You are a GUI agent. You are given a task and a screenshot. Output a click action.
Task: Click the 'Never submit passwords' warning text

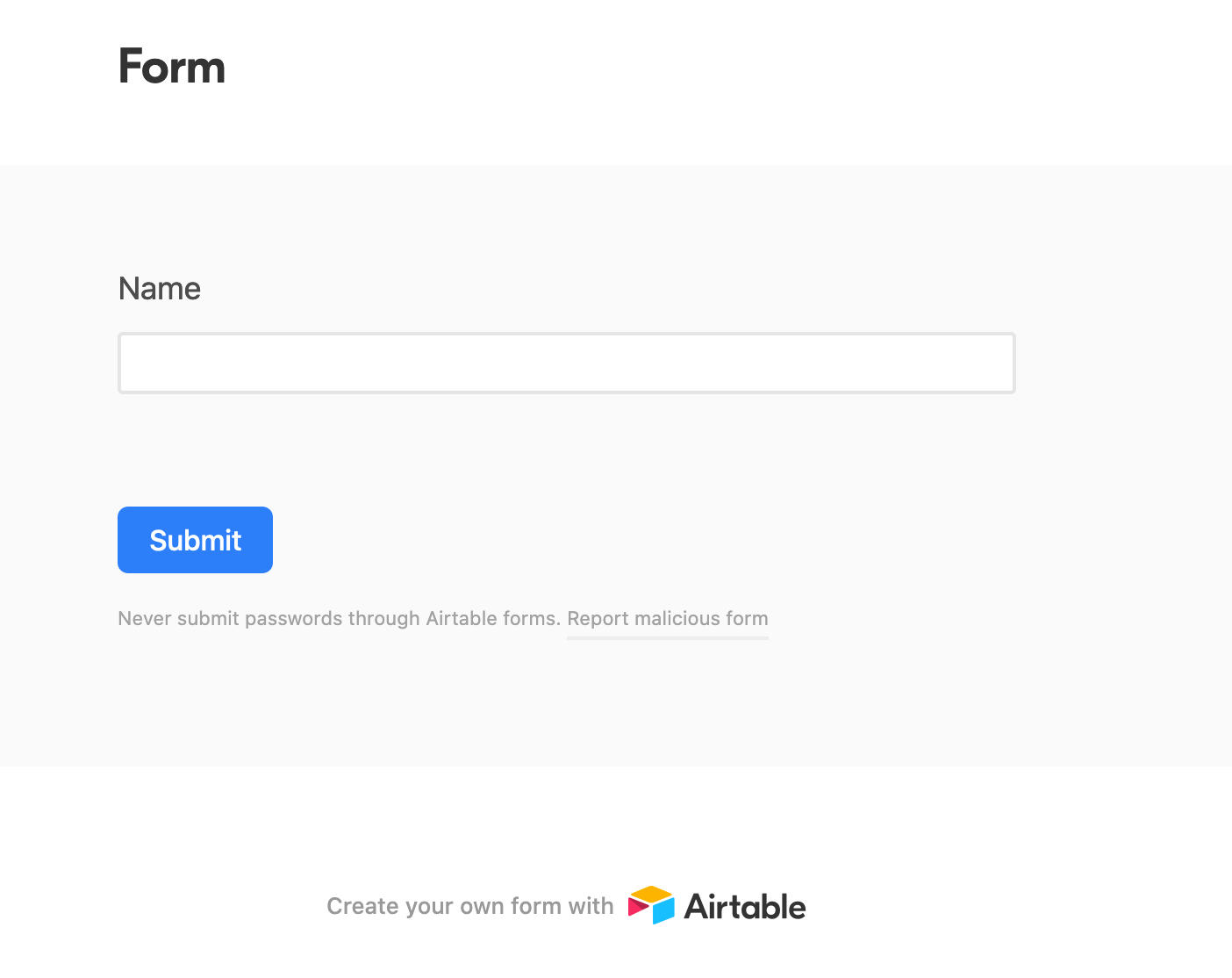(339, 619)
